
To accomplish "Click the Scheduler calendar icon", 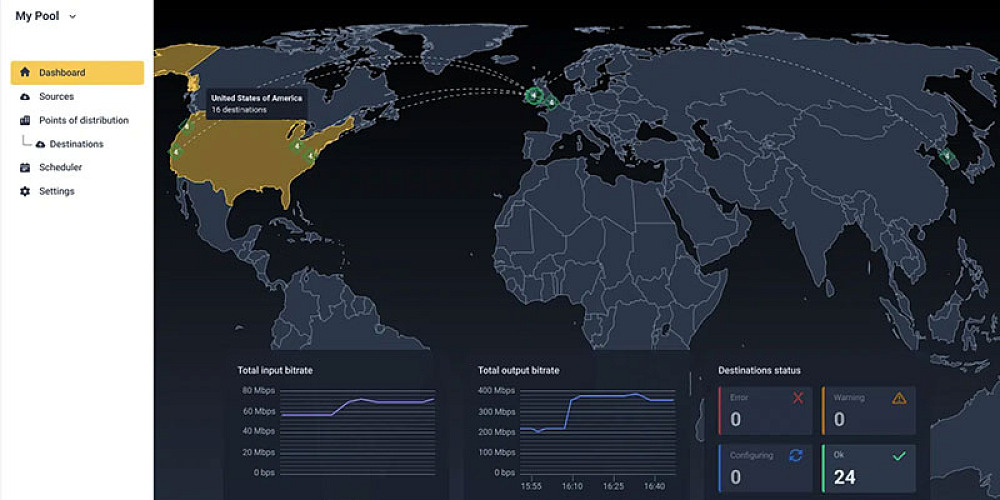I will coord(25,168).
